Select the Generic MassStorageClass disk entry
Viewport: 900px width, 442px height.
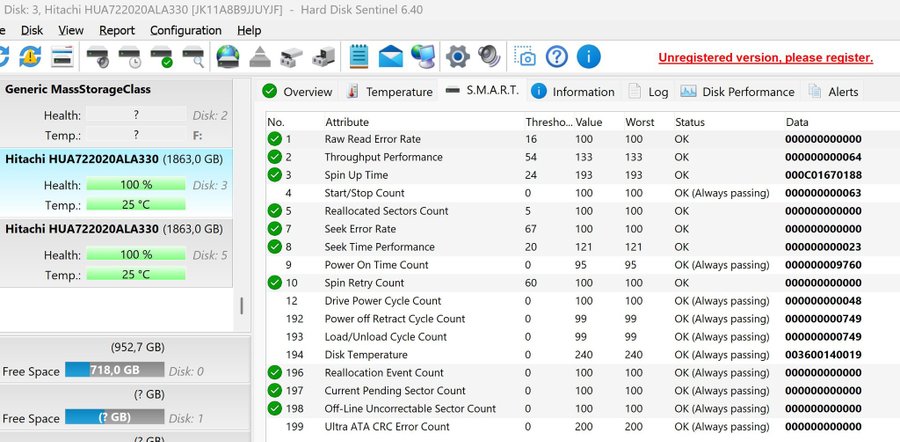tap(120, 89)
